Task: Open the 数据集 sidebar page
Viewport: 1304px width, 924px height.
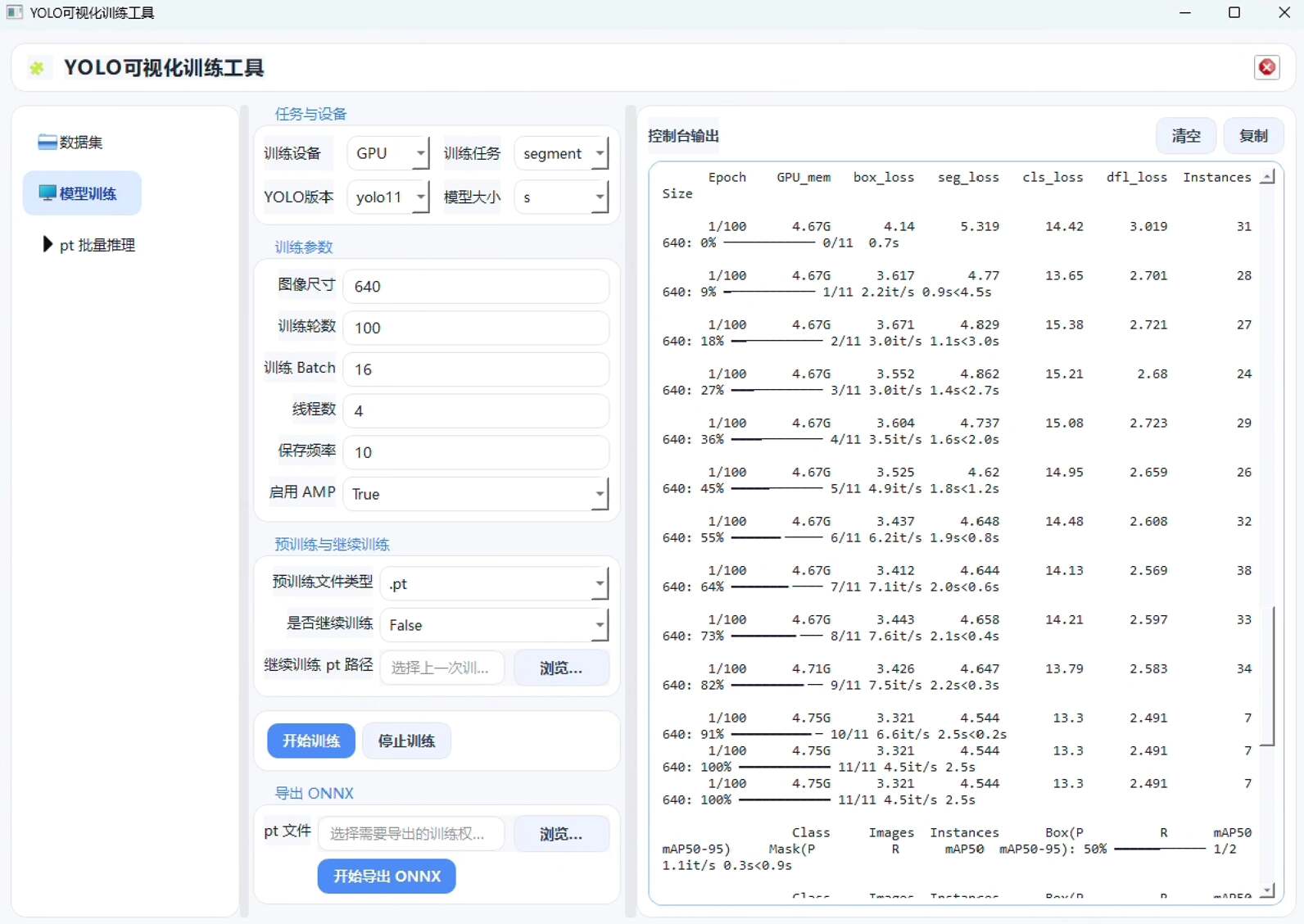Action: tap(81, 143)
